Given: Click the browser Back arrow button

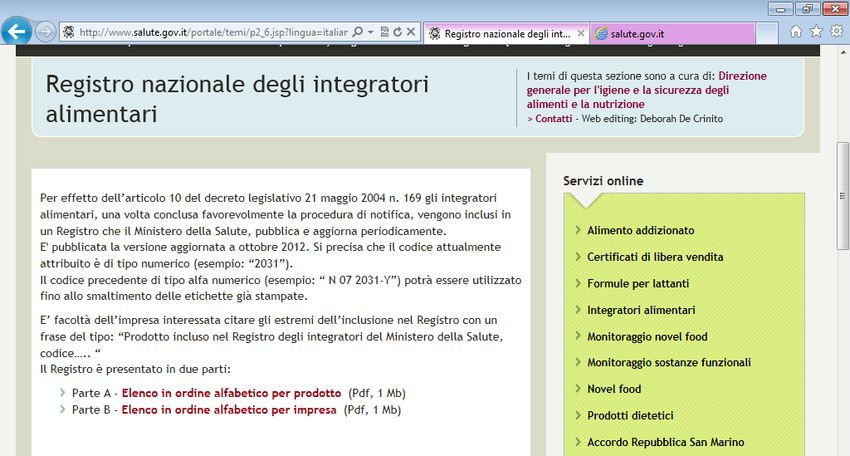Looking at the screenshot, I should (16, 31).
